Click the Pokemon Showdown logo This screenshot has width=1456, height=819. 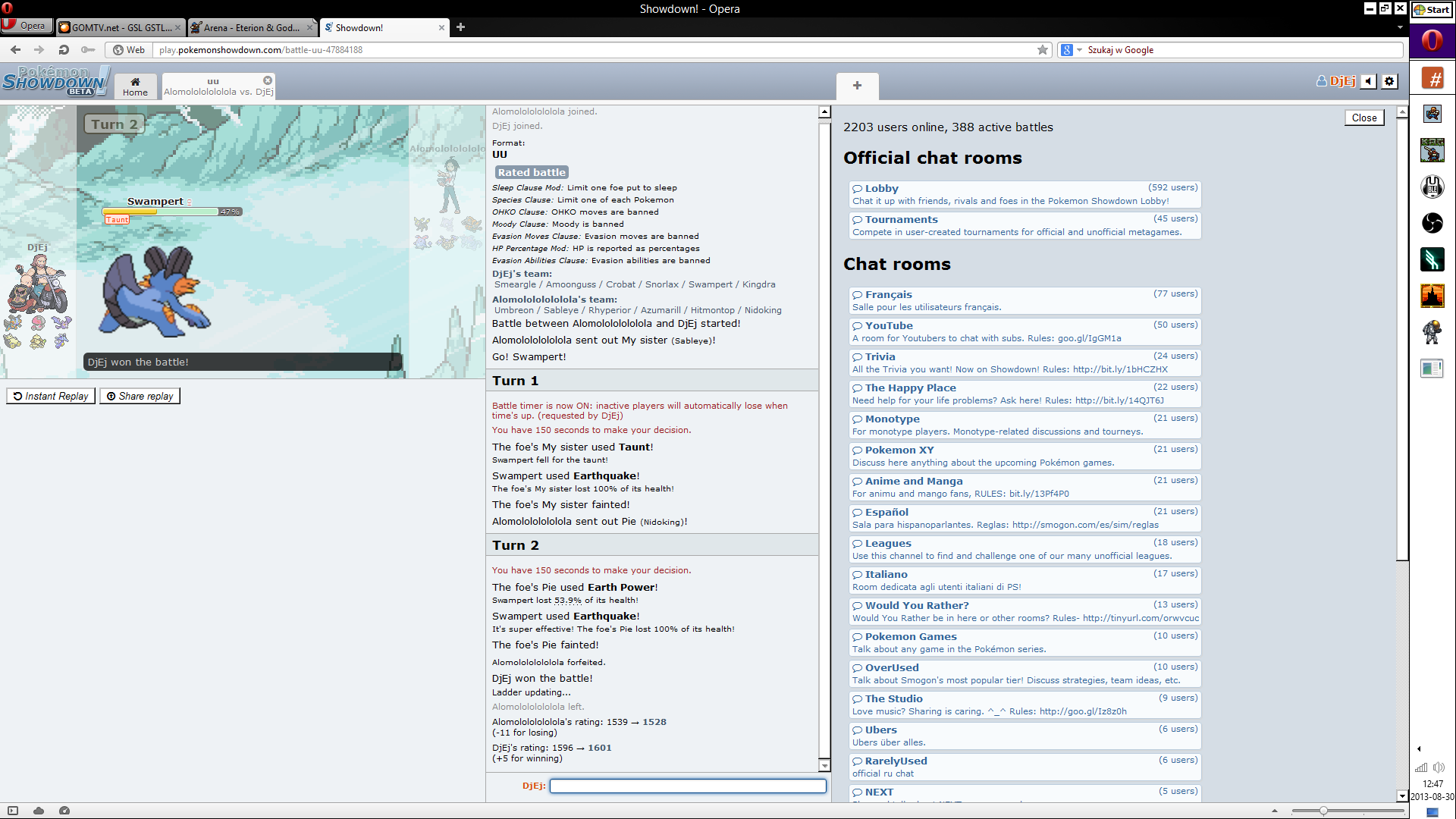pos(56,81)
